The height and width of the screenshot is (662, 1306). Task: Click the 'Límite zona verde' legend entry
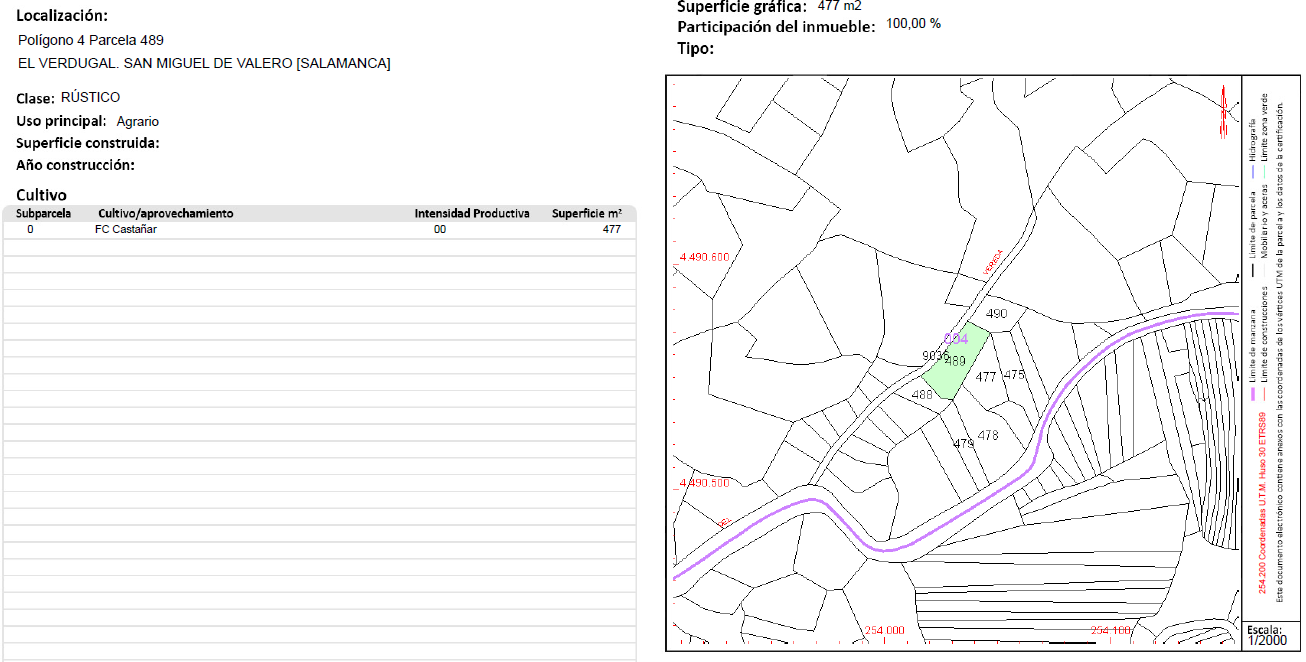(x=1264, y=127)
